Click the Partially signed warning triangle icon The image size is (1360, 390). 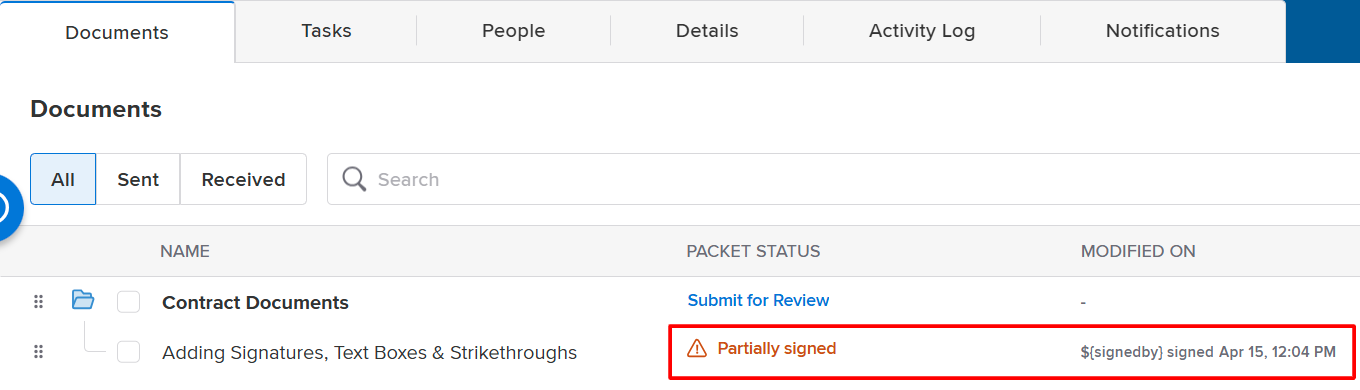click(x=697, y=348)
